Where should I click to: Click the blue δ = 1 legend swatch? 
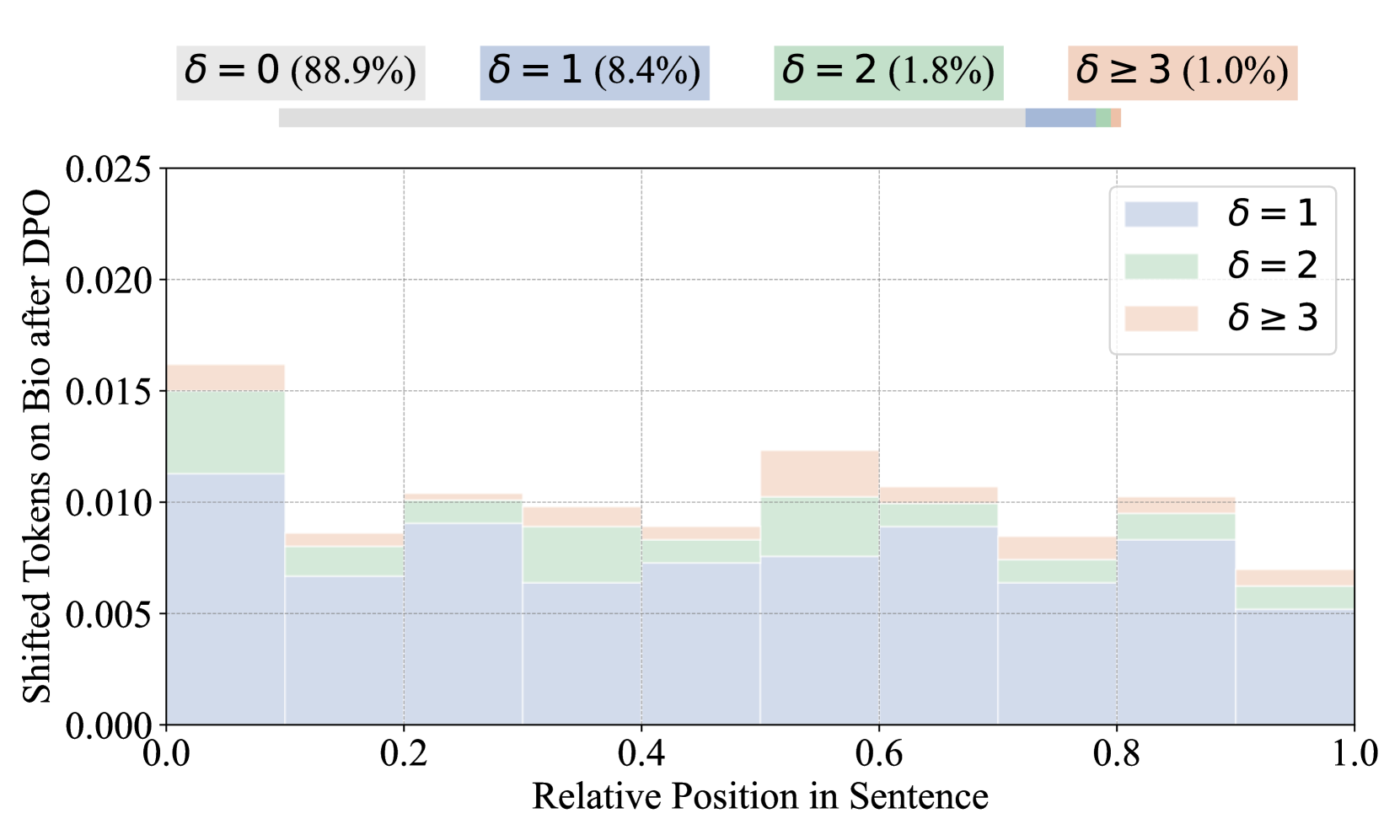pyautogui.click(x=1161, y=214)
